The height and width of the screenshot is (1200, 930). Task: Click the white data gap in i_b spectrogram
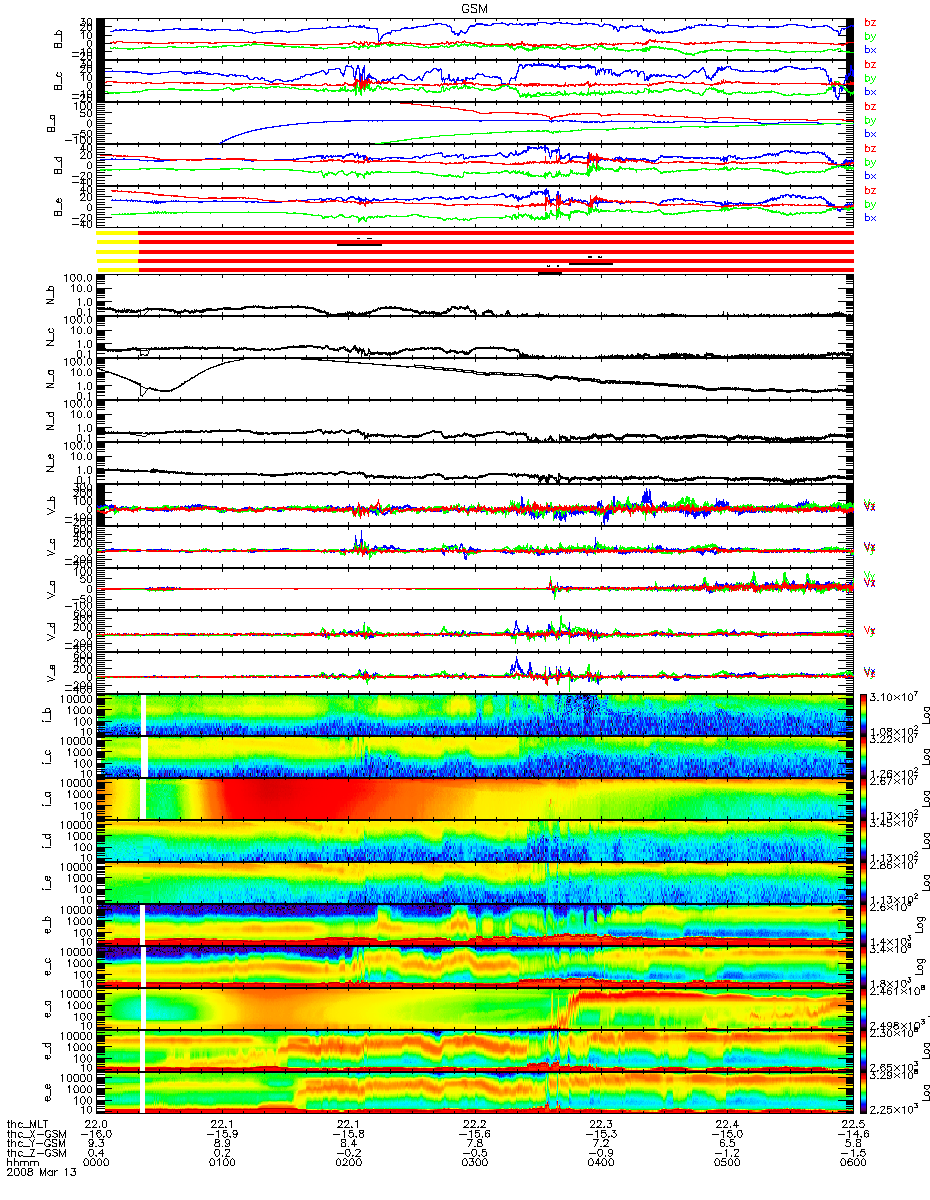pos(144,714)
